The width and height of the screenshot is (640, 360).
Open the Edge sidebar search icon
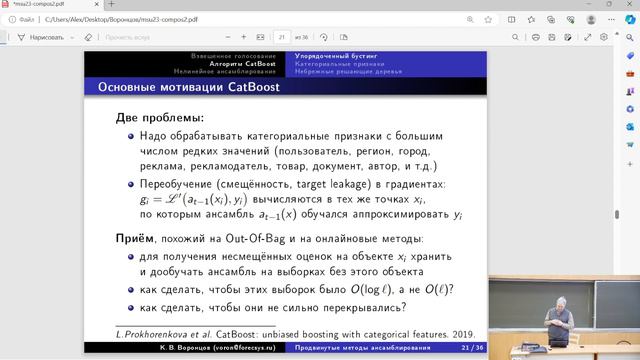(630, 38)
